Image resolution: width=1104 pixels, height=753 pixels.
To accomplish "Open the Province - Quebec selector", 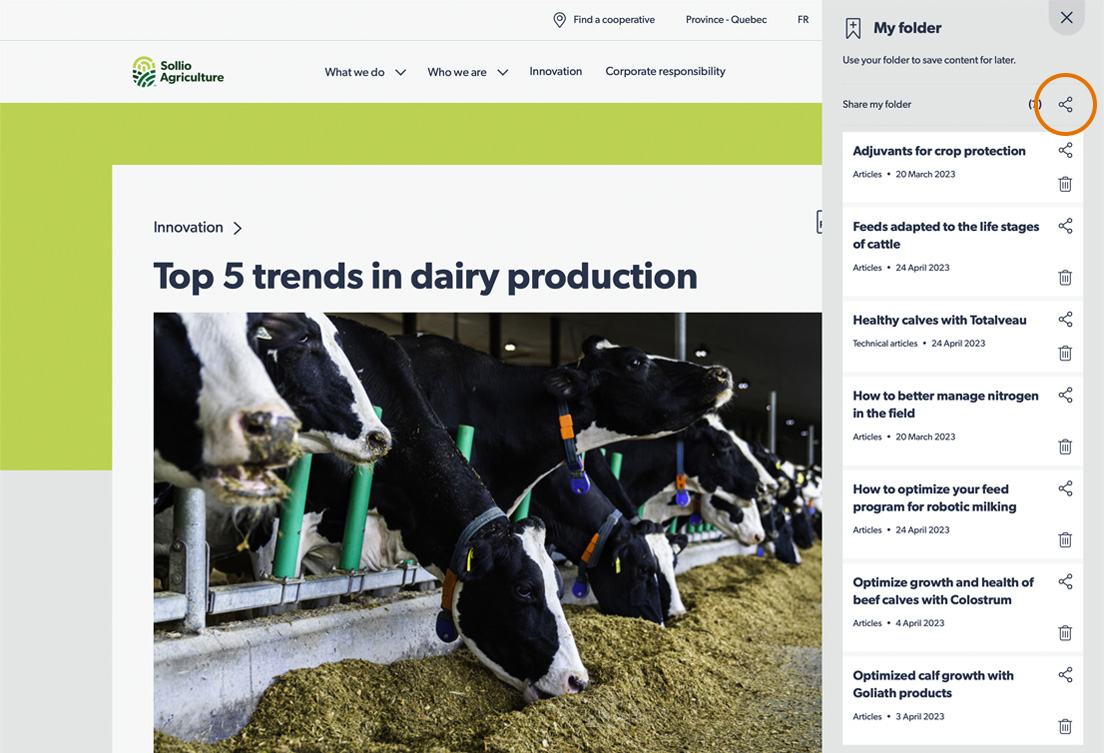I will click(726, 20).
